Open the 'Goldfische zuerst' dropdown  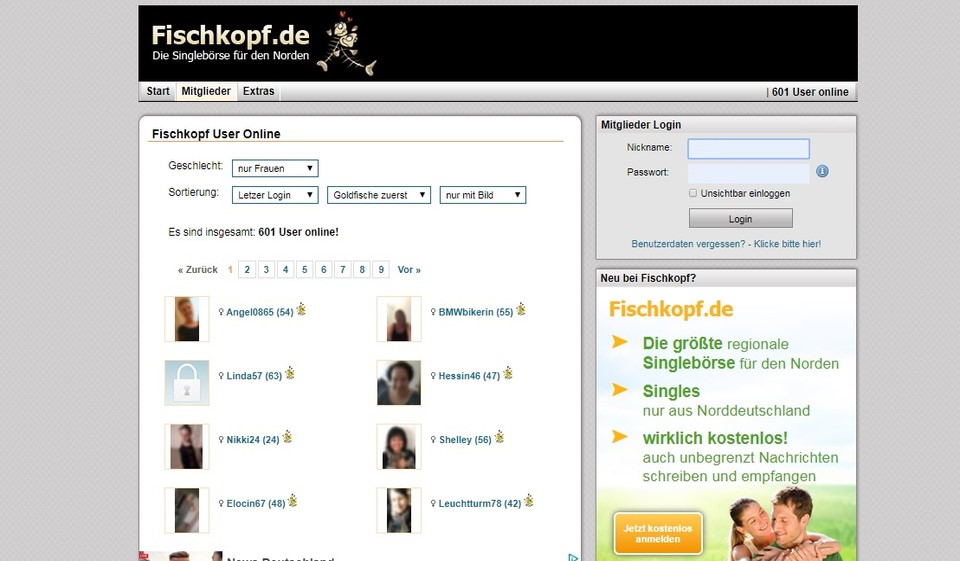379,195
